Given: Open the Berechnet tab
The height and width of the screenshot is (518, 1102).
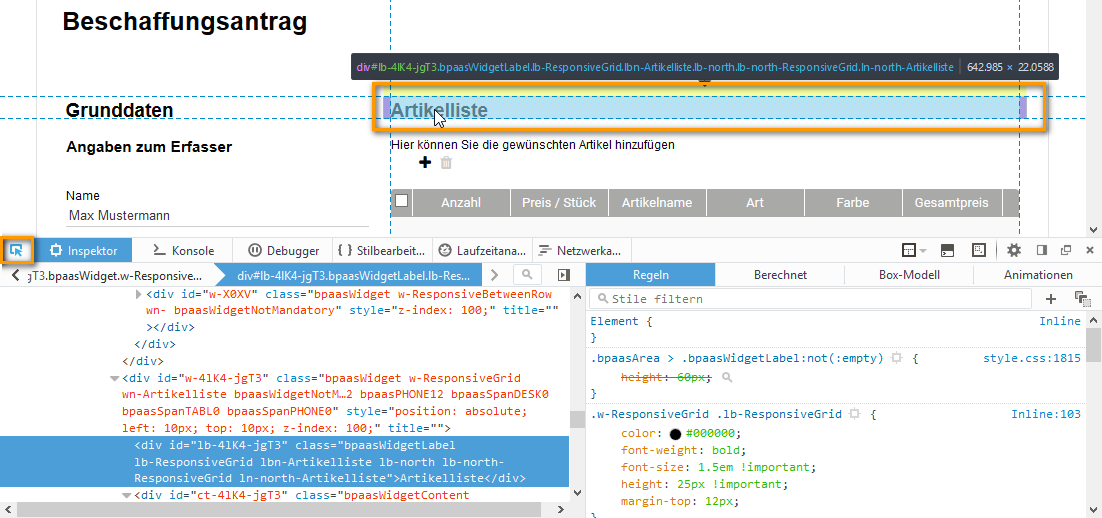Looking at the screenshot, I should 780,275.
